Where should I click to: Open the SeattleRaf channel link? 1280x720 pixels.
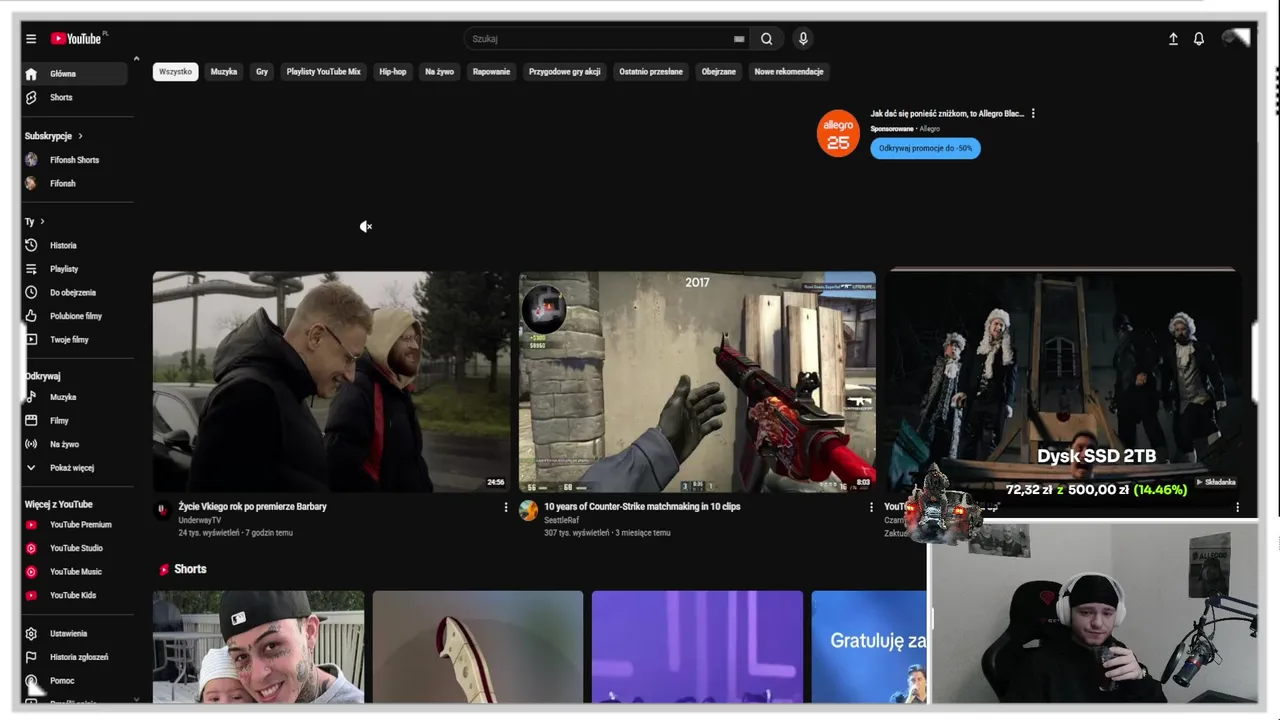[561, 521]
